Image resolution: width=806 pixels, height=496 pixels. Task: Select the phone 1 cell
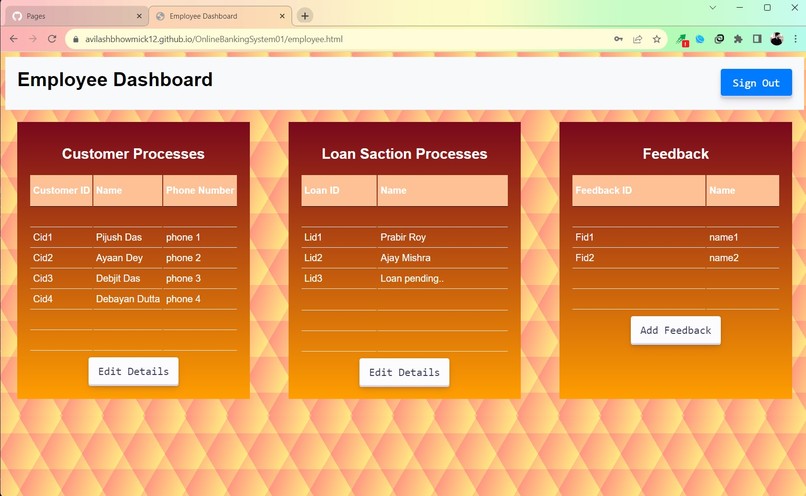click(x=200, y=237)
